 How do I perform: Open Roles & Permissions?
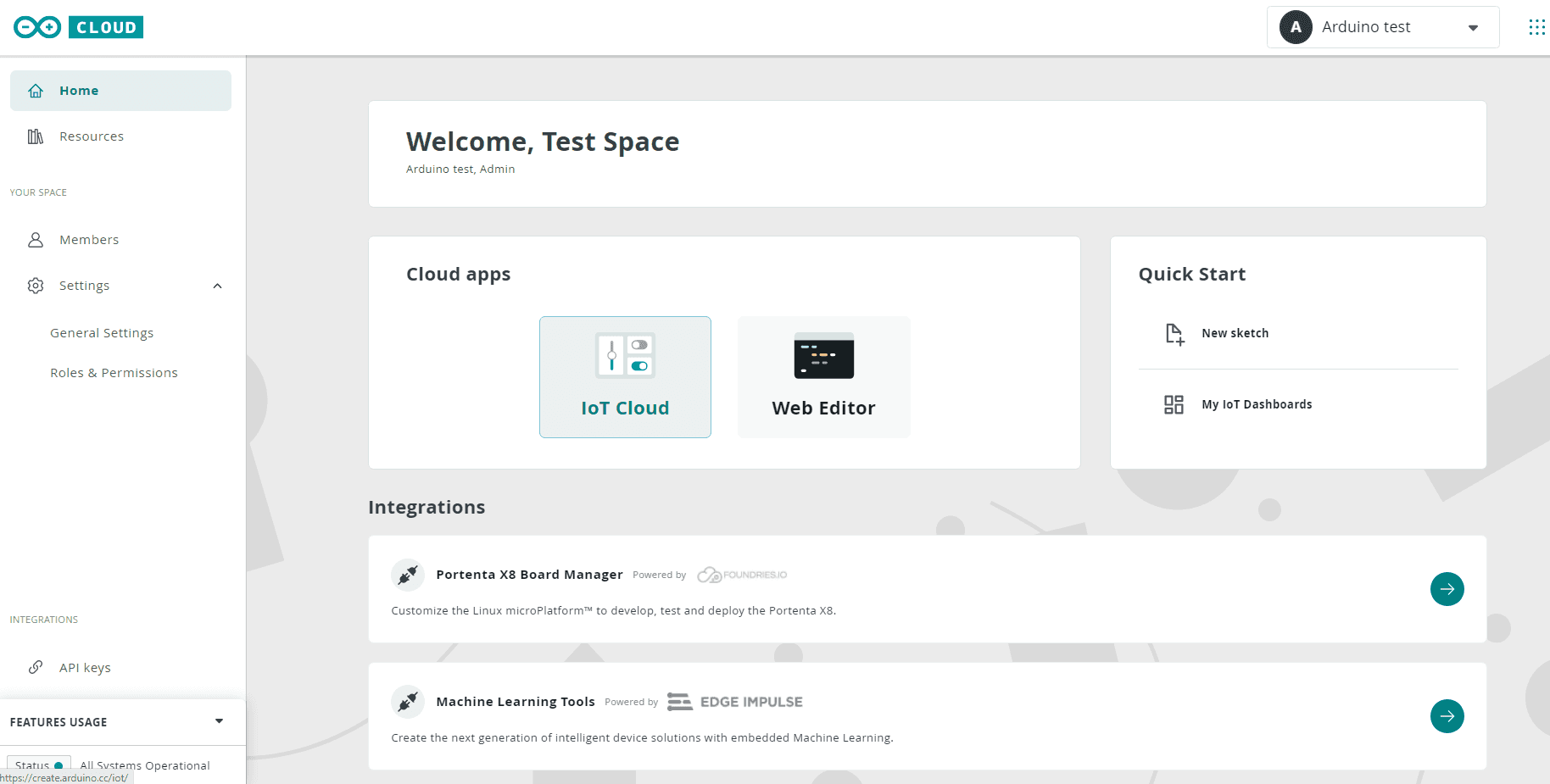tap(114, 373)
